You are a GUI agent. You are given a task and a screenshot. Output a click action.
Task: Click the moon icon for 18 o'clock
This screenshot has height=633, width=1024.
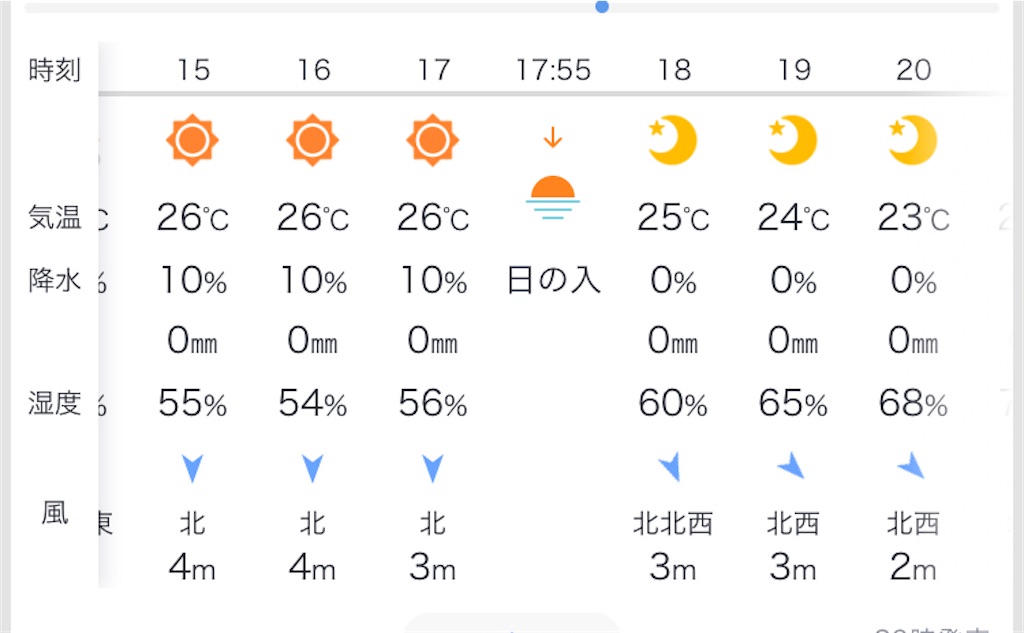tap(672, 140)
